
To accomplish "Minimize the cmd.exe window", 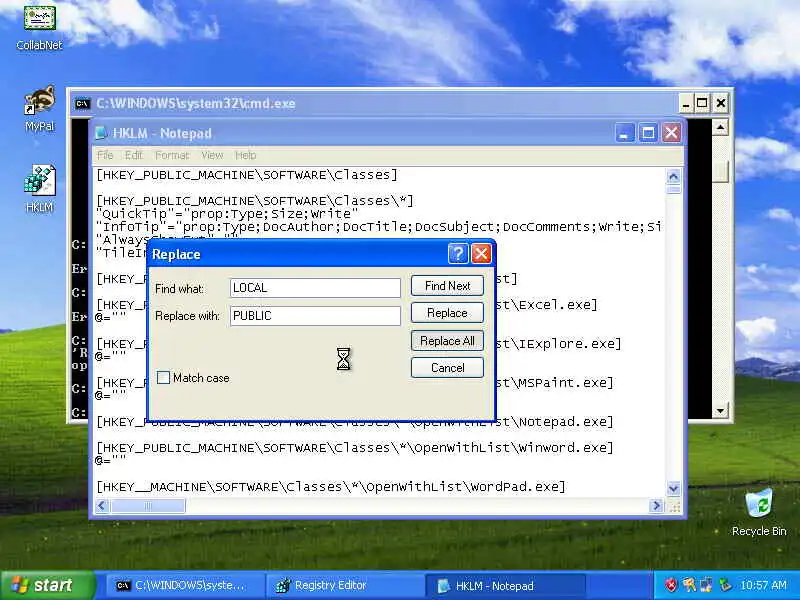I will [x=686, y=104].
